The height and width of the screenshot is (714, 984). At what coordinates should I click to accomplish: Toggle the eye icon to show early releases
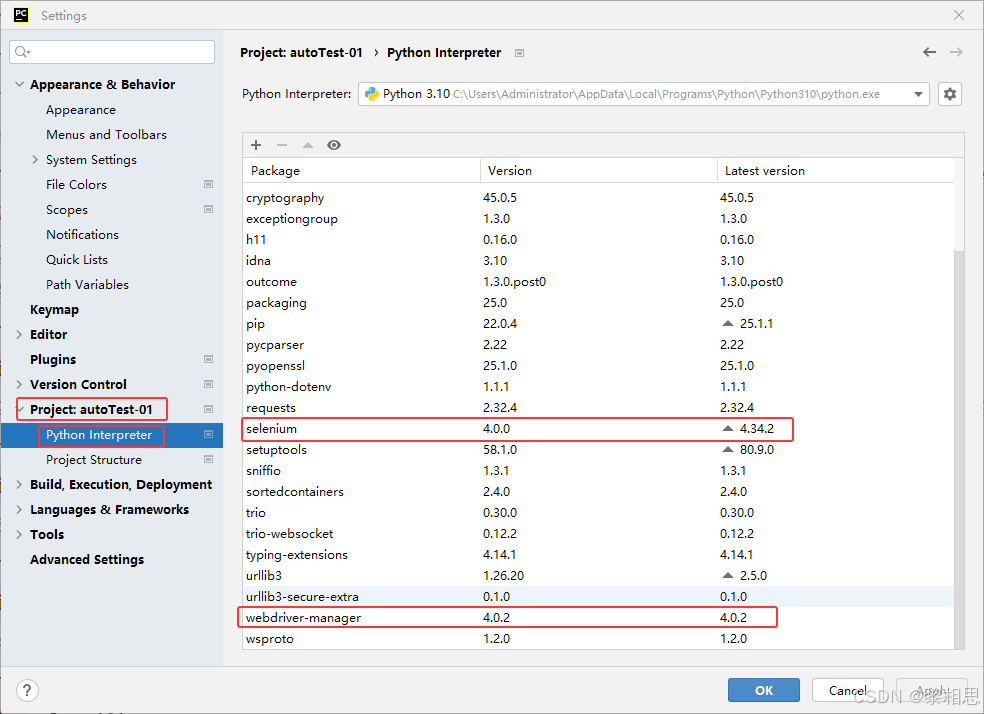click(334, 145)
